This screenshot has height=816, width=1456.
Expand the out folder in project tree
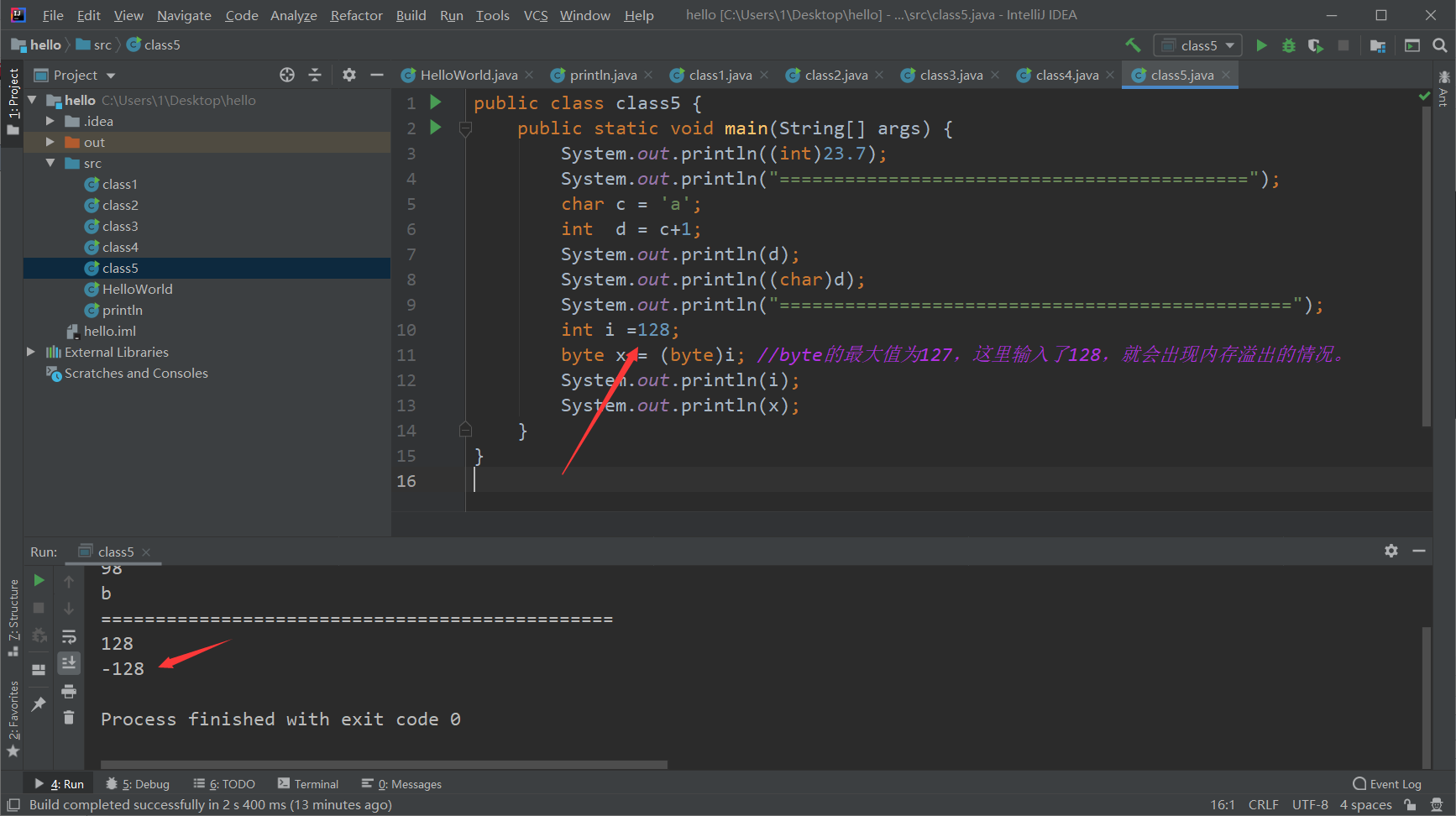pos(50,142)
